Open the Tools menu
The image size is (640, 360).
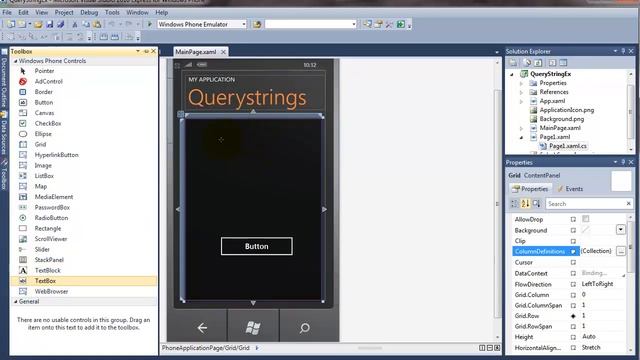pyautogui.click(x=112, y=13)
